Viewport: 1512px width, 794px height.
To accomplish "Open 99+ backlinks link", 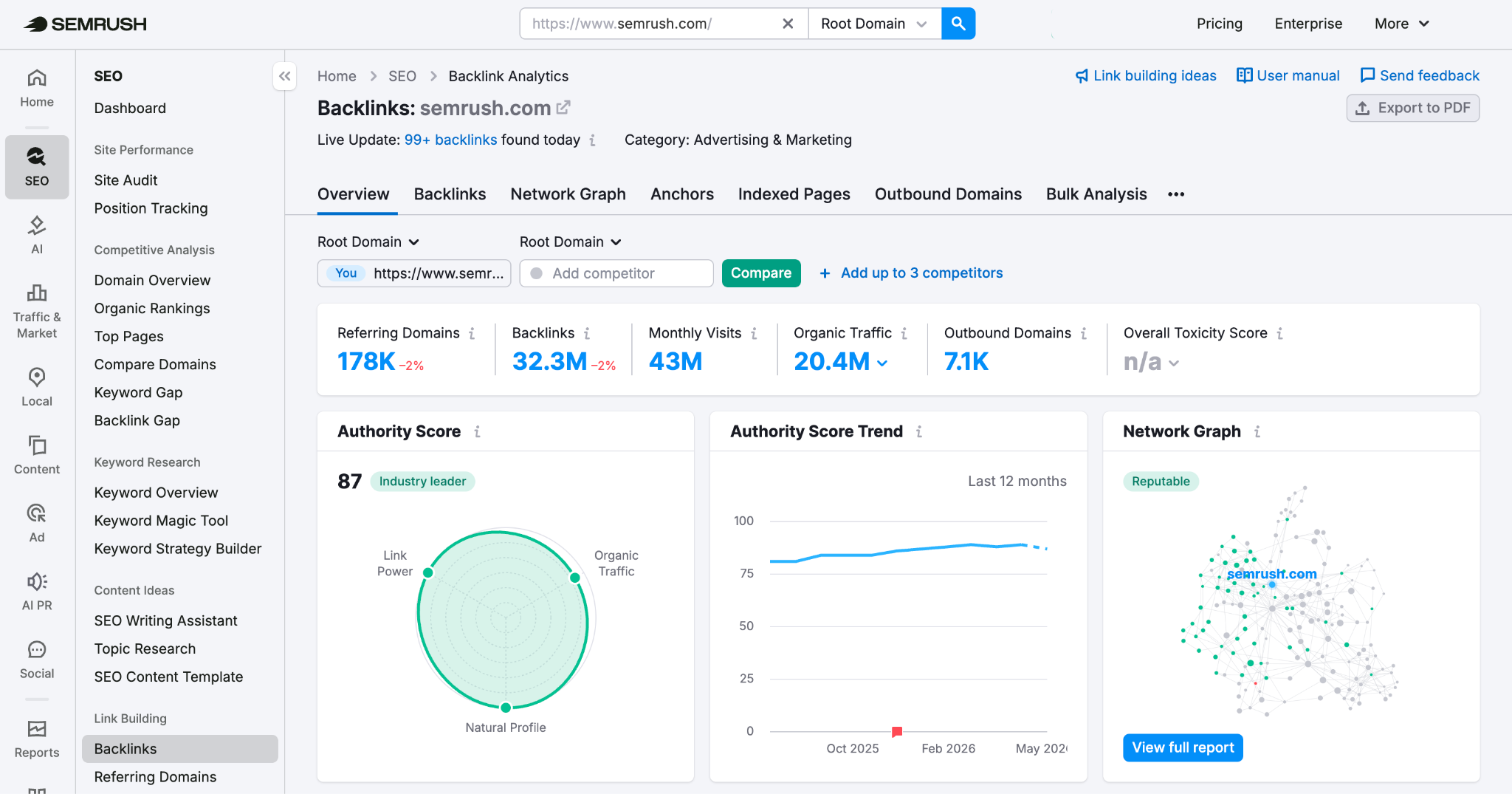I will pyautogui.click(x=450, y=140).
